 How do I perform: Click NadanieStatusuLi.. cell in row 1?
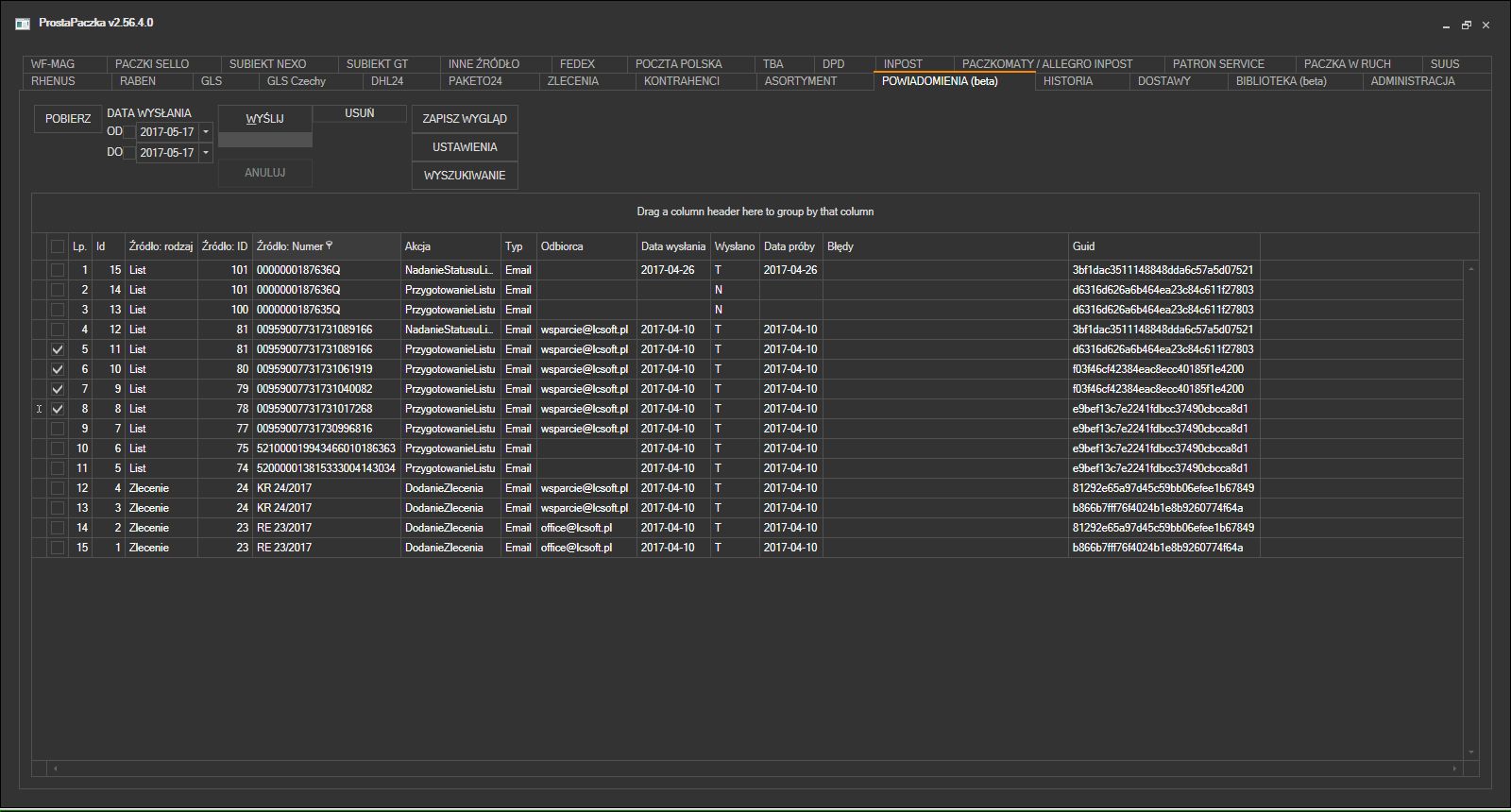point(450,270)
